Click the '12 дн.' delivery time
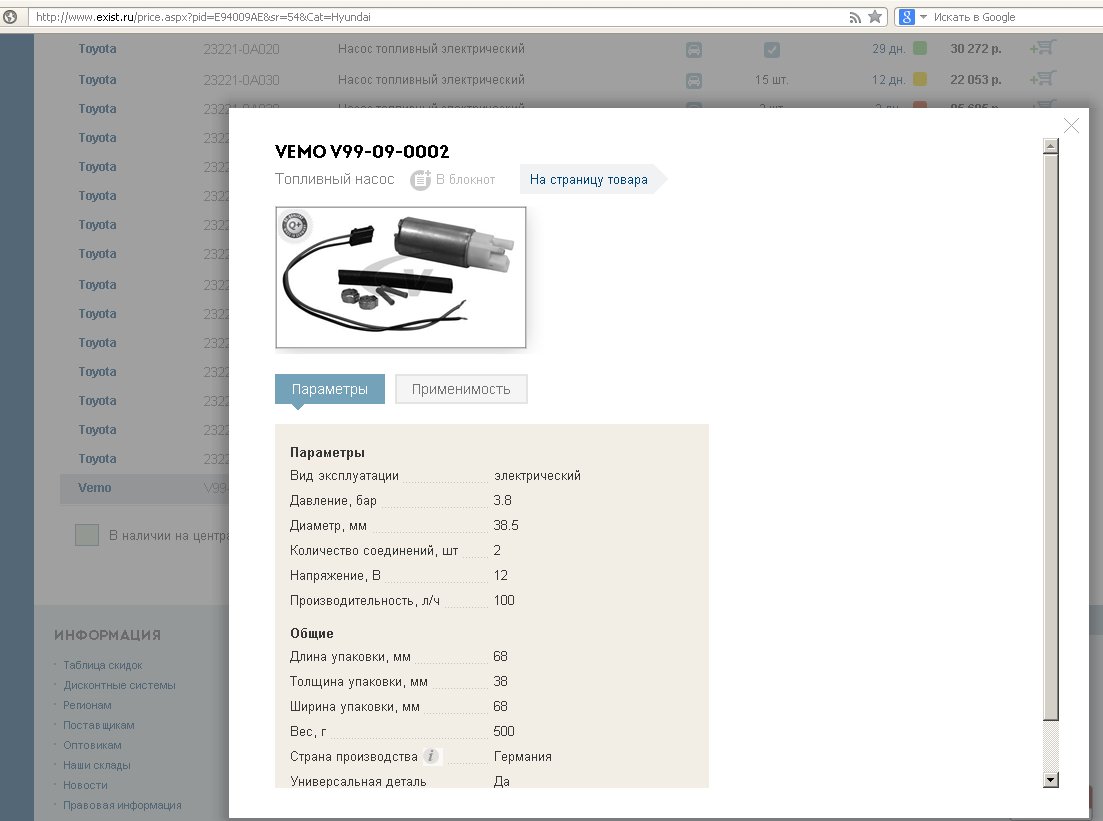This screenshot has width=1103, height=821. point(888,79)
